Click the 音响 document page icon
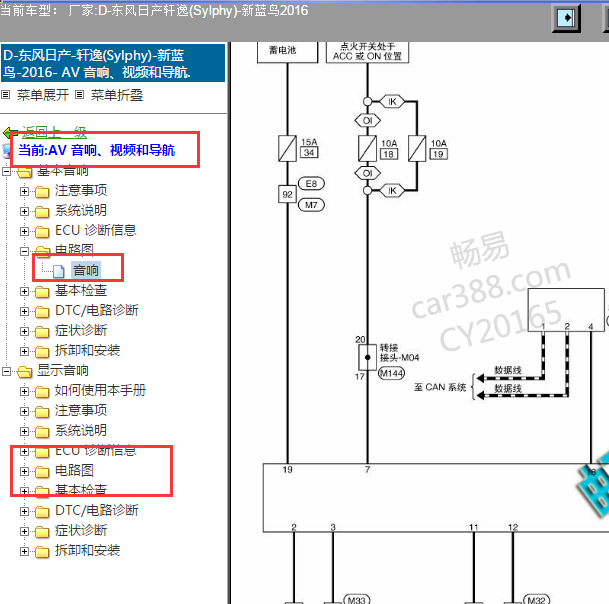 click(59, 271)
